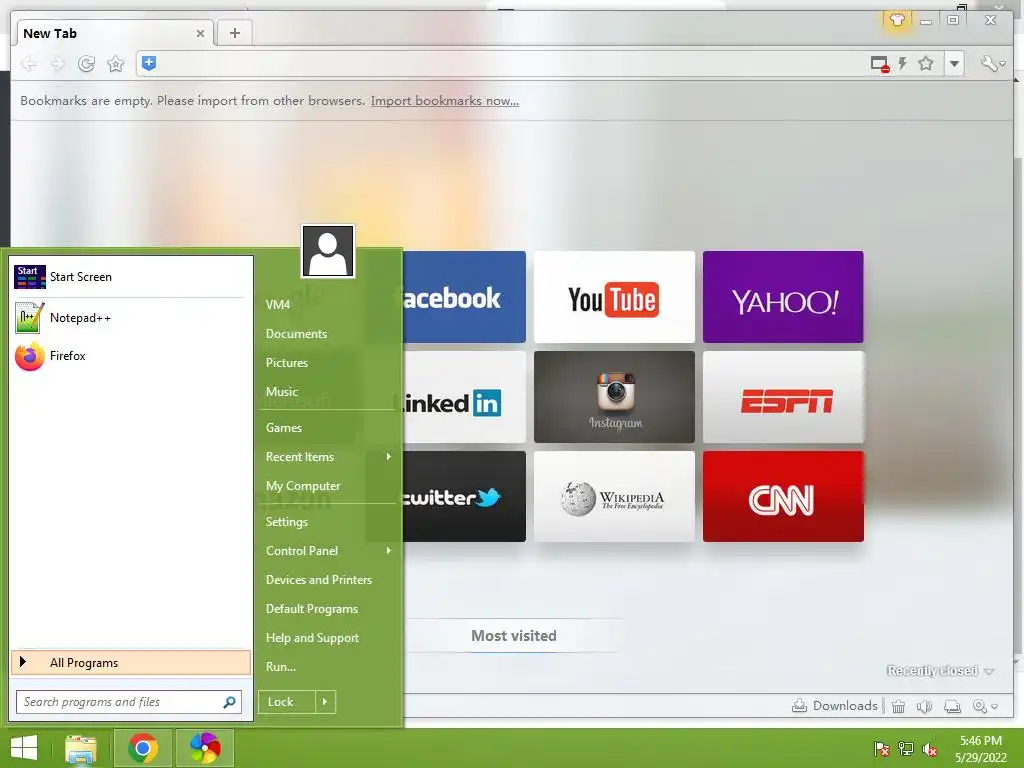Go forward using the browser forward arrow
The width and height of the screenshot is (1024, 768).
pyautogui.click(x=57, y=63)
